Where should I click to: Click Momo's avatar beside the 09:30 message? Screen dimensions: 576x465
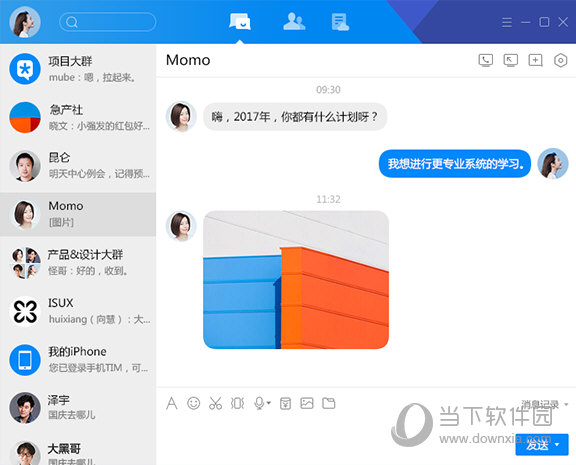[x=181, y=116]
